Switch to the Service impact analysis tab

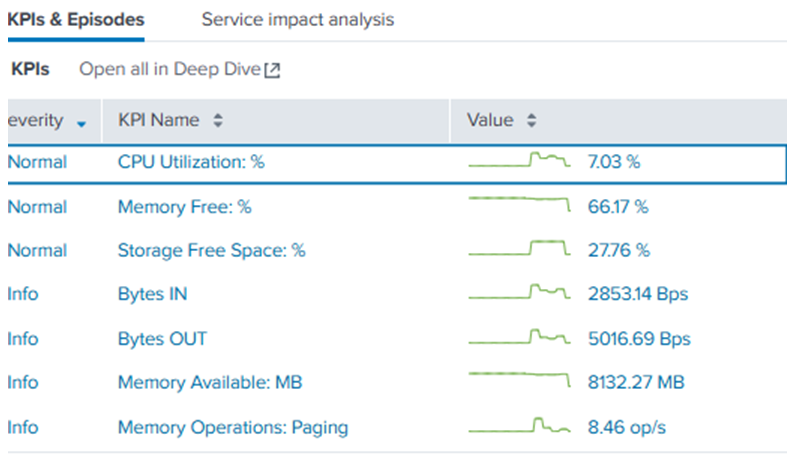click(297, 19)
